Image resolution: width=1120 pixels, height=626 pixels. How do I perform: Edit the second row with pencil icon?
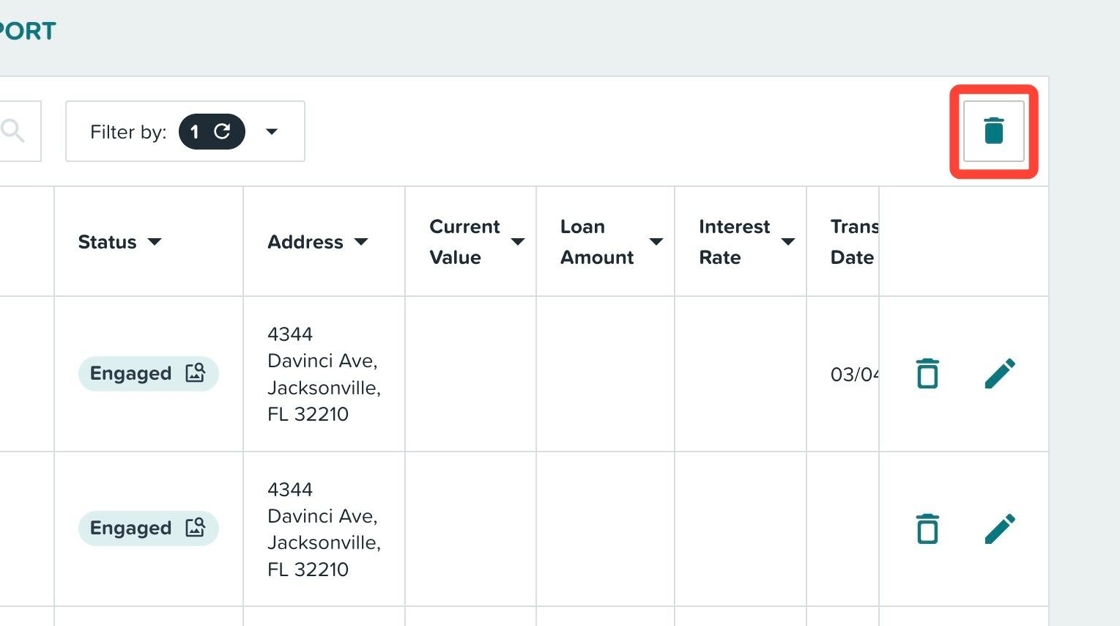coord(999,528)
